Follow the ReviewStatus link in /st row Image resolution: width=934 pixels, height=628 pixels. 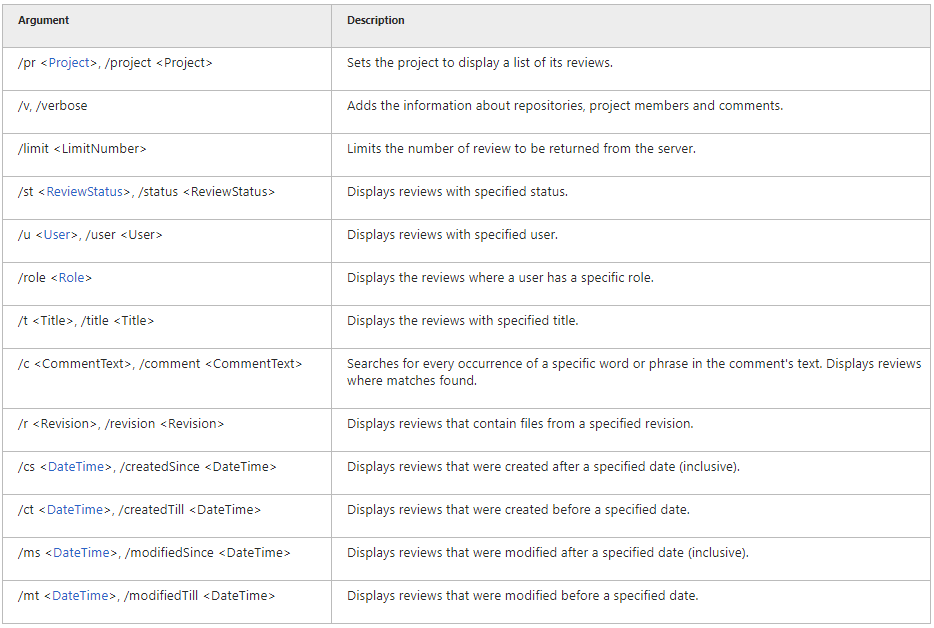(84, 192)
